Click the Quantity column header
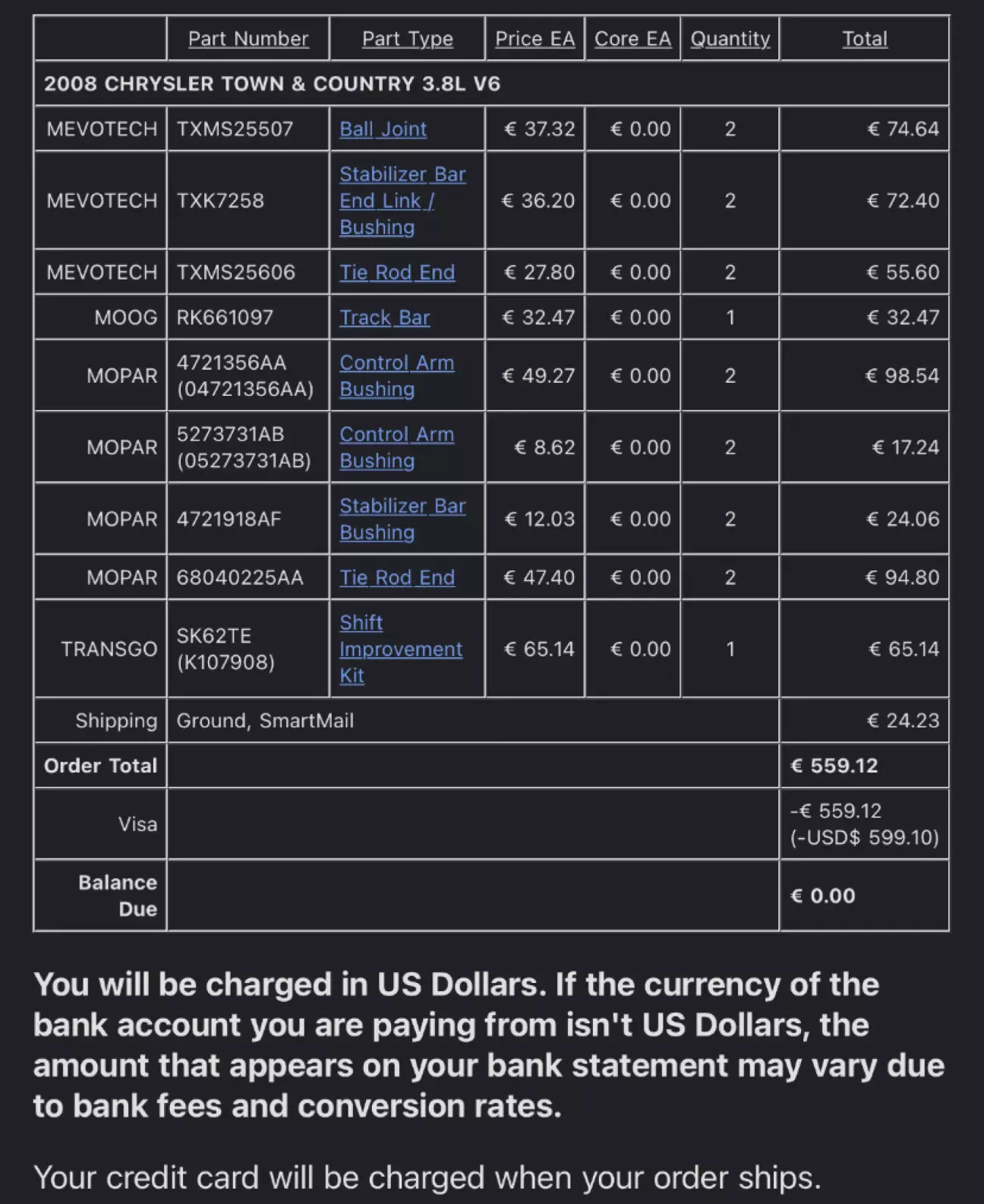Image resolution: width=984 pixels, height=1204 pixels. (x=730, y=39)
